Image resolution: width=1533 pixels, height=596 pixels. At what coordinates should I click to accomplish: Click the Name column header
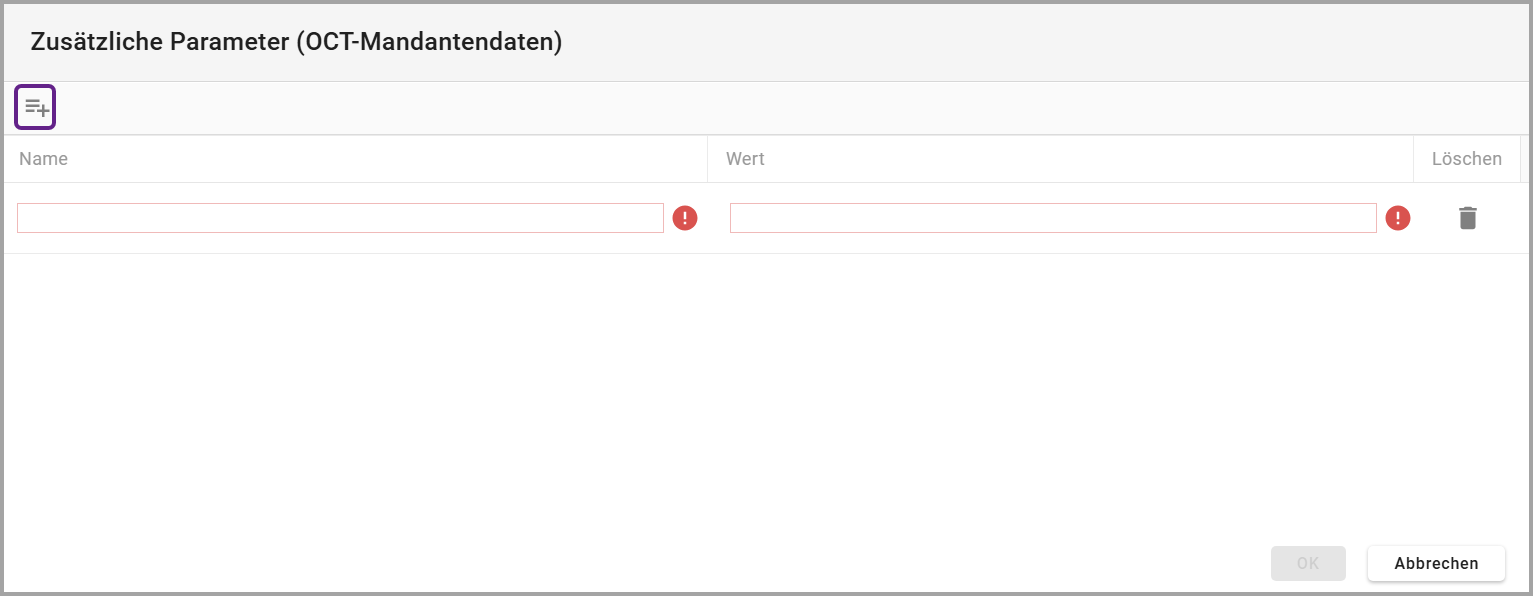(44, 159)
